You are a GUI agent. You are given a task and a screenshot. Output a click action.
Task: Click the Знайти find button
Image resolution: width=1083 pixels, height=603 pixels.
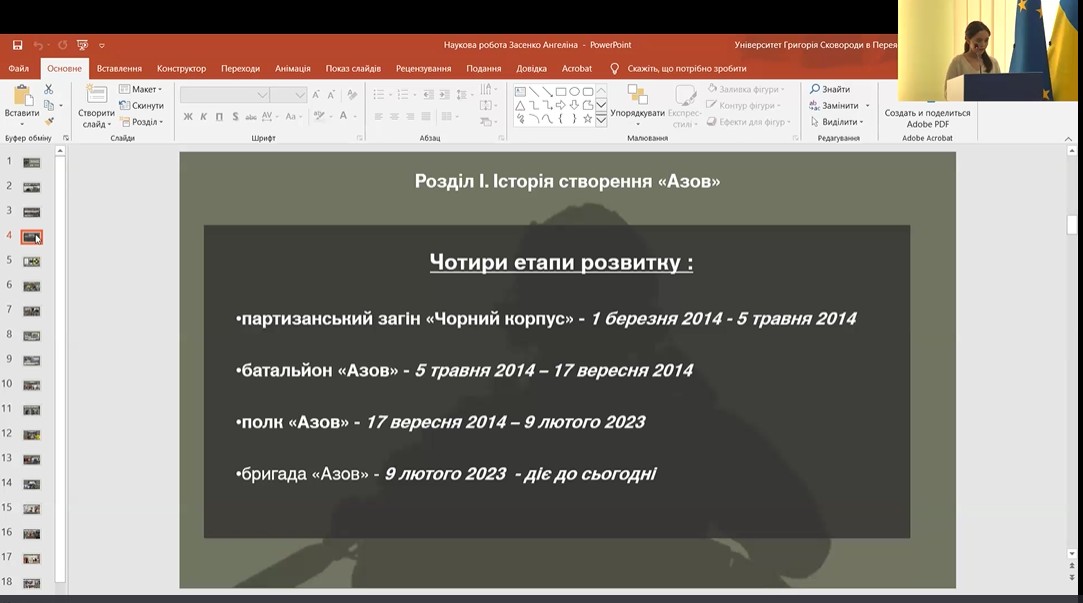(x=830, y=89)
